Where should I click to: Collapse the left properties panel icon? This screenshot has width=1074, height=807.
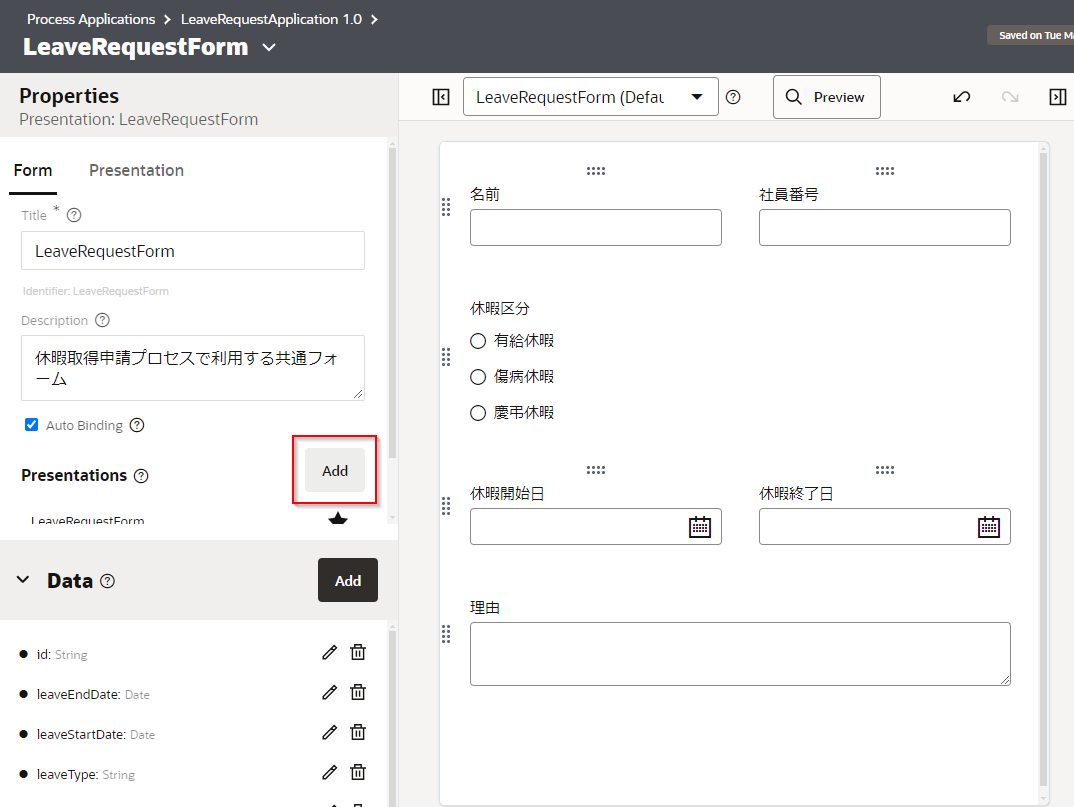tap(441, 97)
